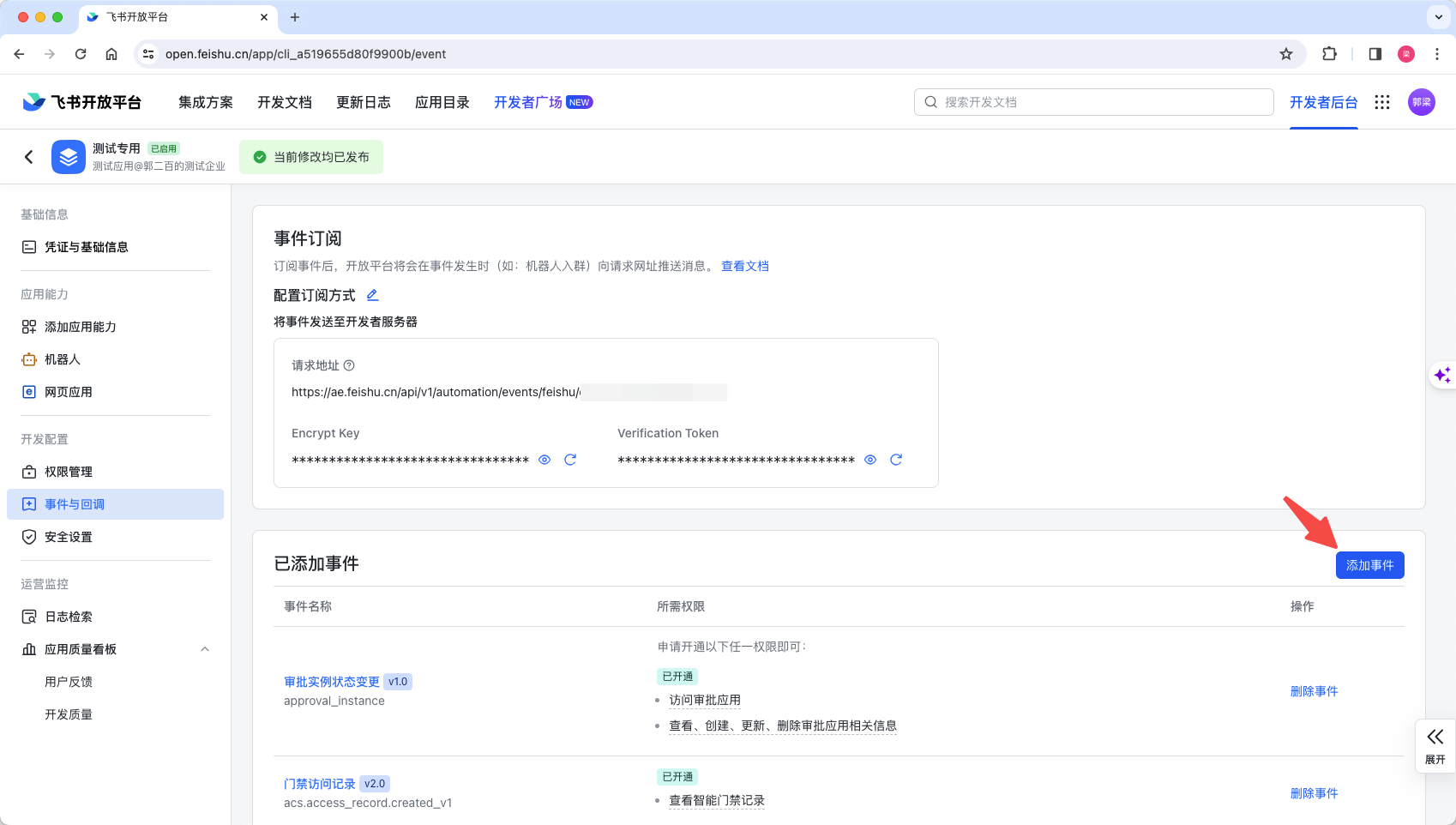The image size is (1456, 825).
Task: Open the Chrome tab list dropdown arrow
Action: pos(1438,17)
